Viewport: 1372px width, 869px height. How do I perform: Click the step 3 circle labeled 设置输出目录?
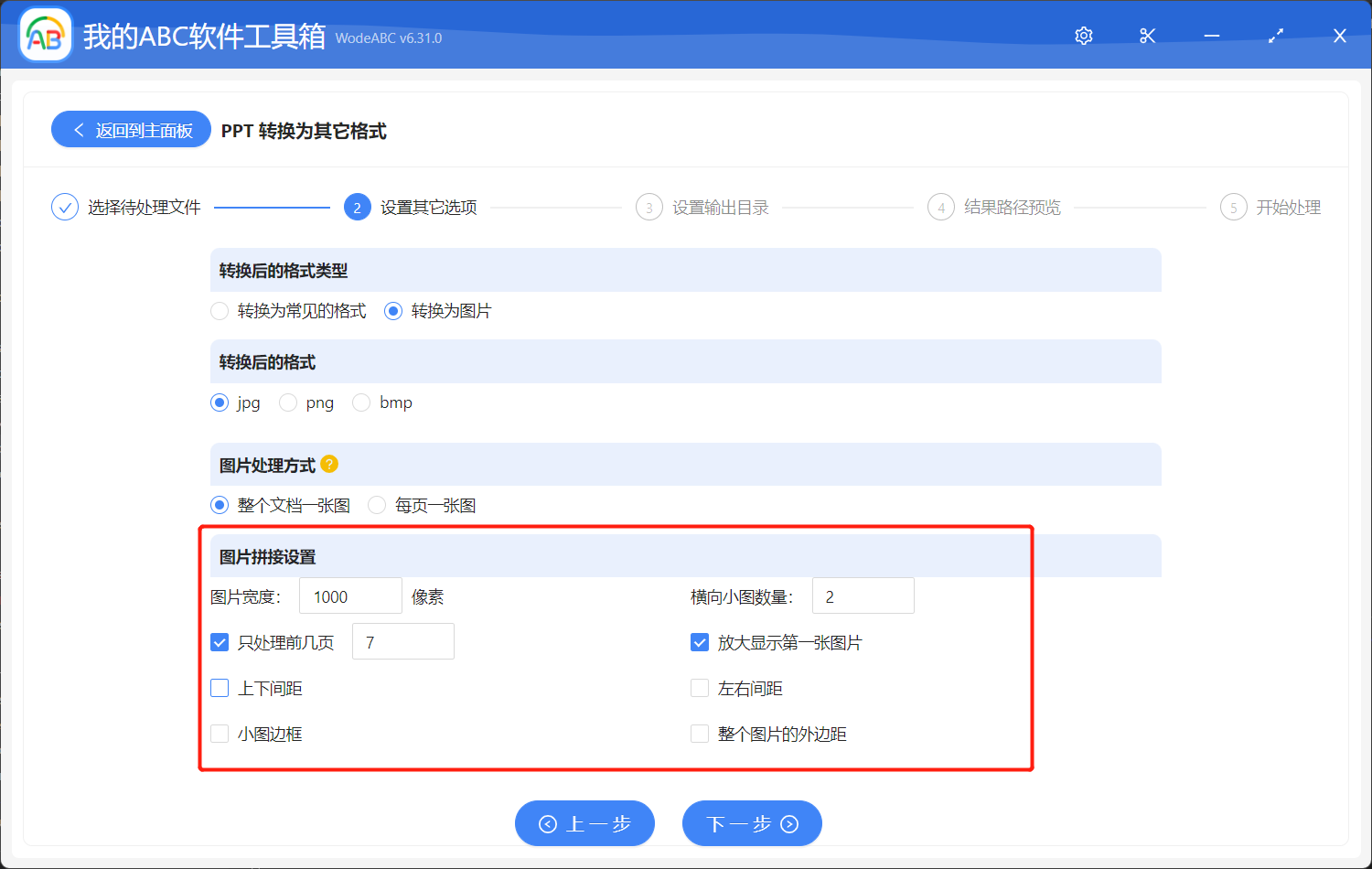[x=648, y=207]
